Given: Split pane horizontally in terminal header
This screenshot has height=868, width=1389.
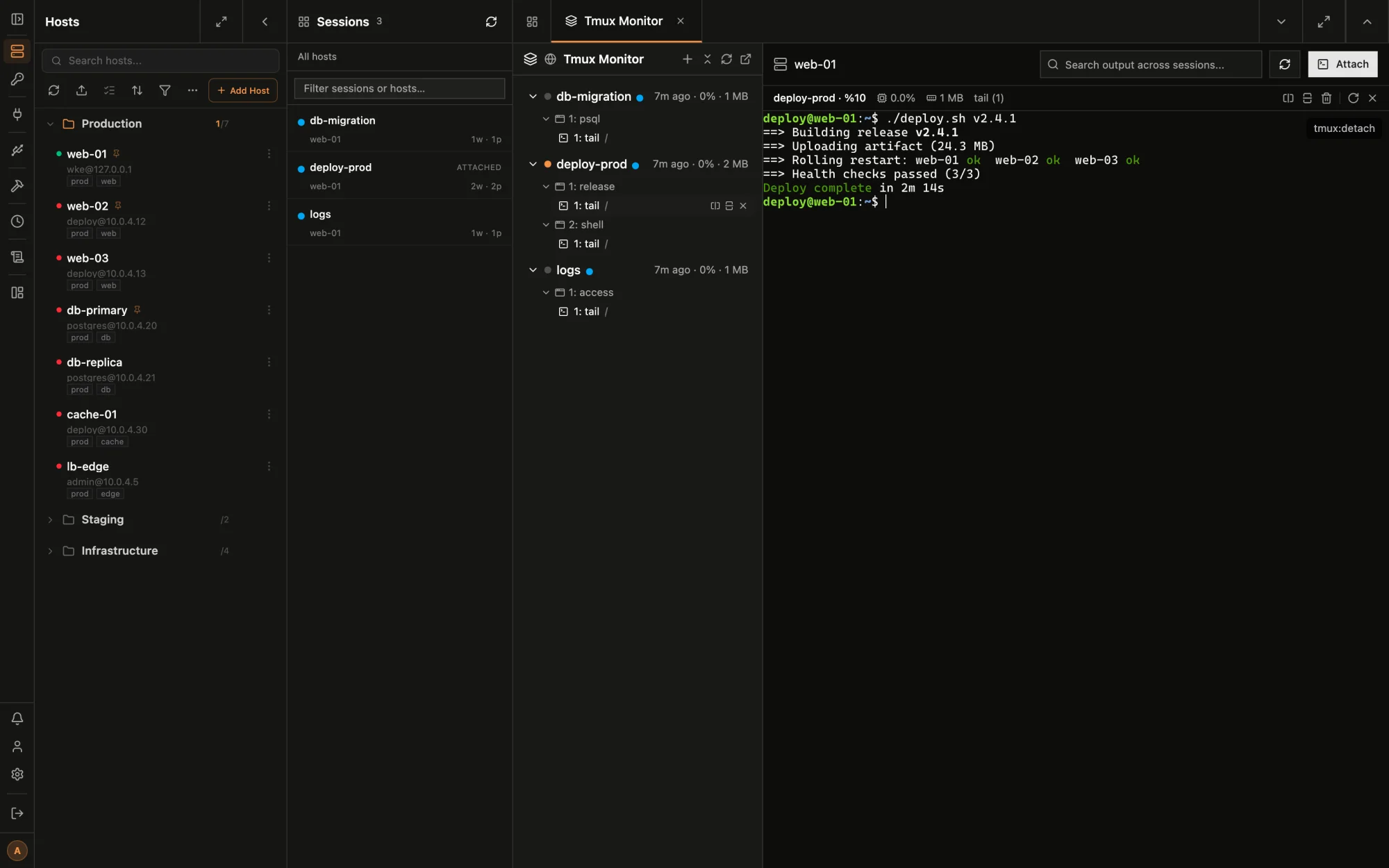Looking at the screenshot, I should point(1307,98).
